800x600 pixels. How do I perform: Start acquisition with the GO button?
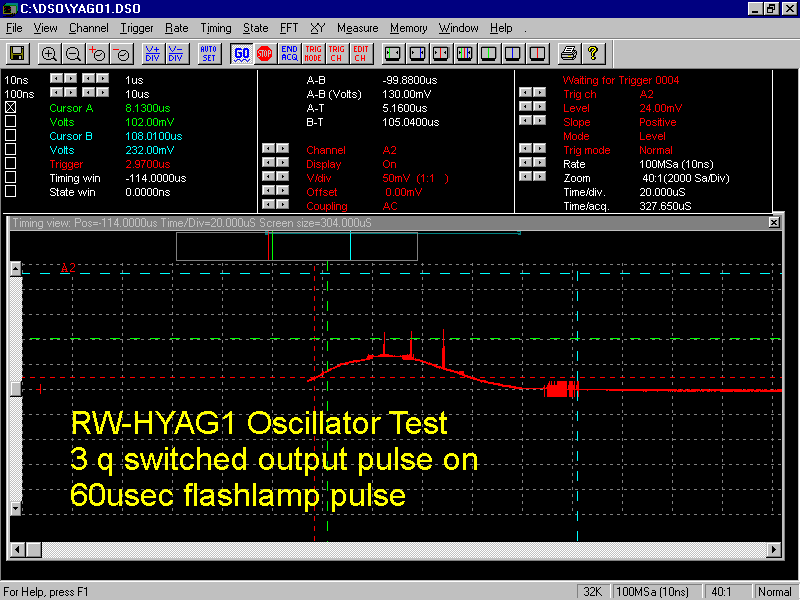pyautogui.click(x=241, y=53)
